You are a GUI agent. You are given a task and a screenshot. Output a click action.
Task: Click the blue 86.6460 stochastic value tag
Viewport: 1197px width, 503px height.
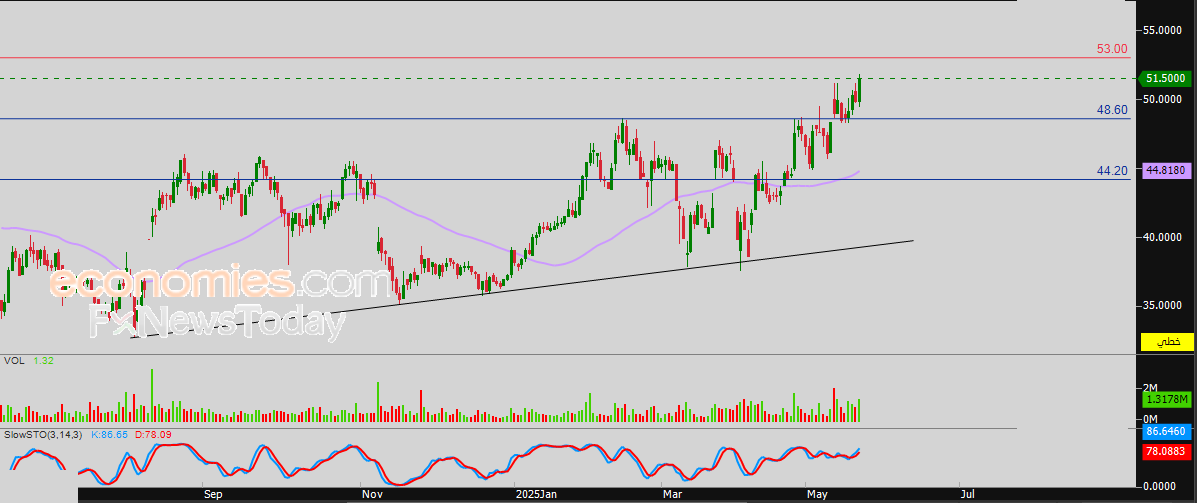coord(1166,432)
